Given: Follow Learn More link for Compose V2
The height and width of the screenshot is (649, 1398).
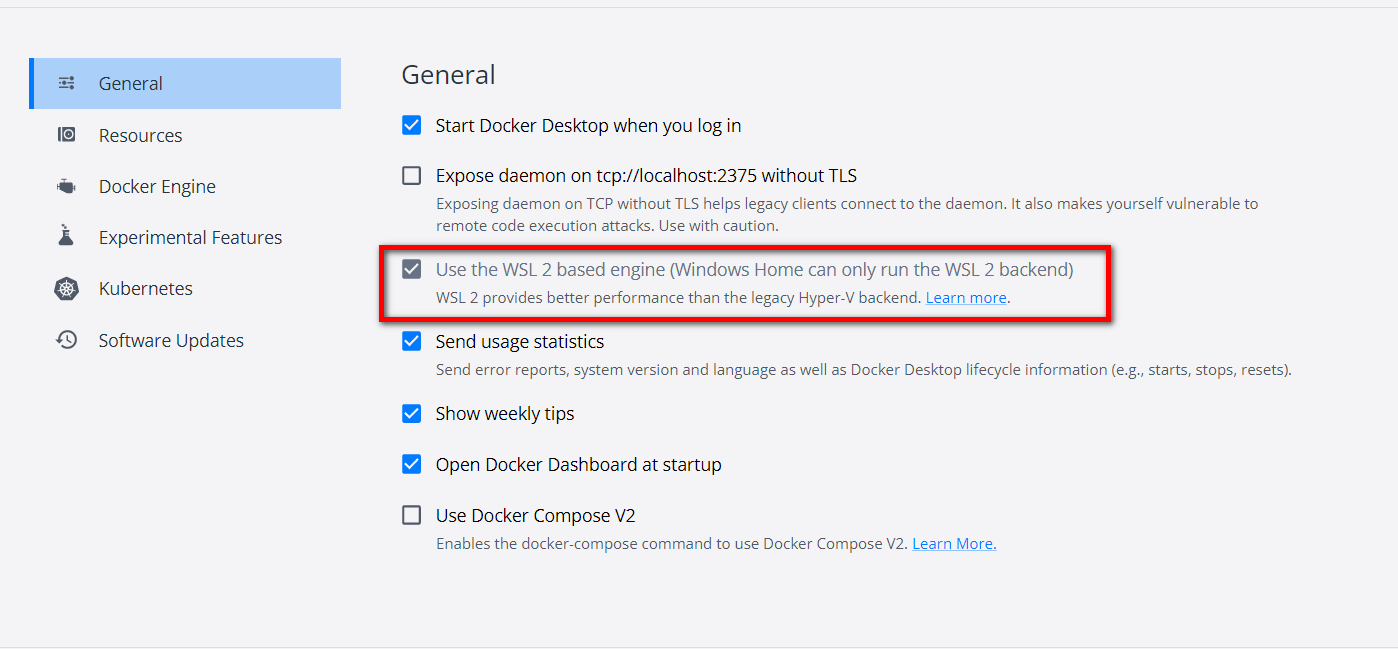Looking at the screenshot, I should [954, 544].
